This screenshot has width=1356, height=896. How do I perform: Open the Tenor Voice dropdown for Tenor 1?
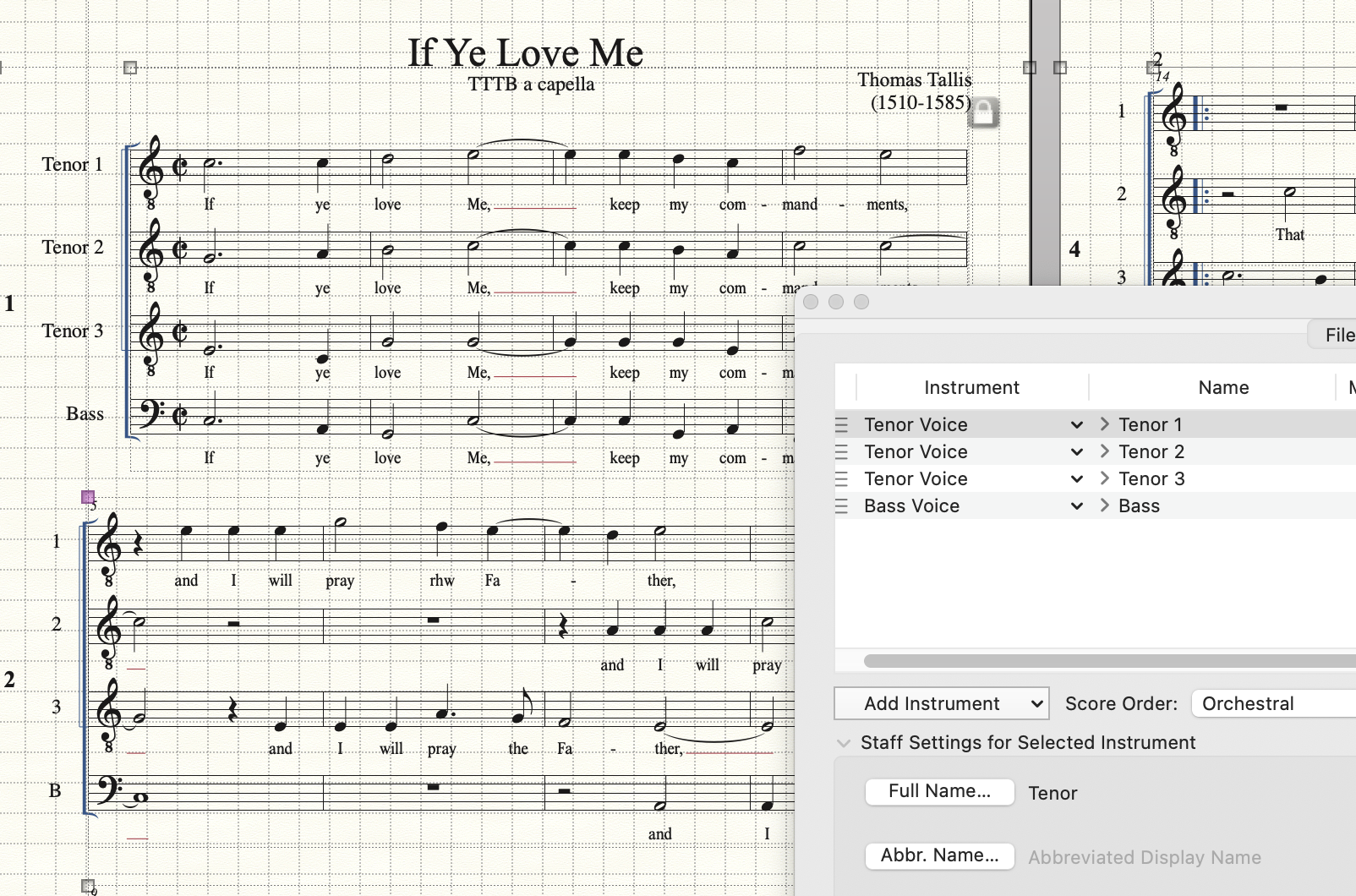click(1076, 425)
